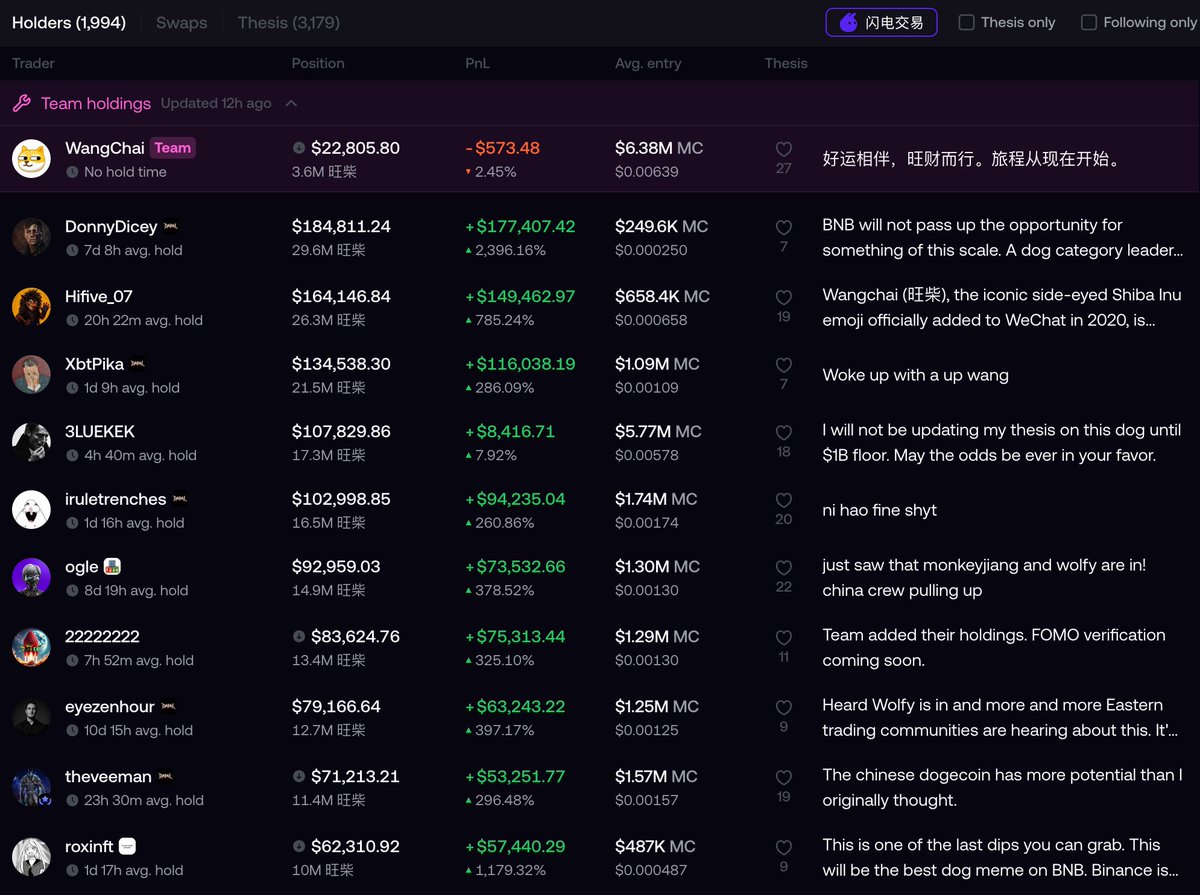Click the Trader column header
Image resolution: width=1200 pixels, height=895 pixels.
33,63
